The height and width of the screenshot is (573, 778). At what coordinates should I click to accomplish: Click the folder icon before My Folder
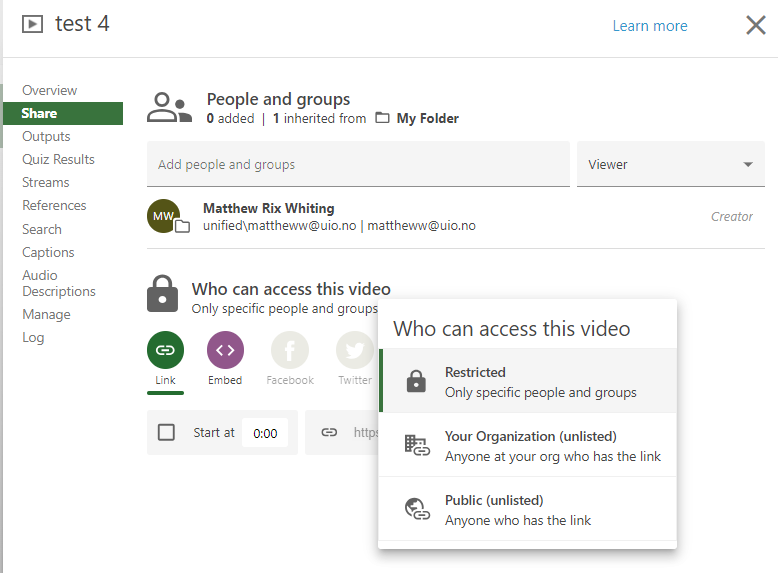click(382, 118)
